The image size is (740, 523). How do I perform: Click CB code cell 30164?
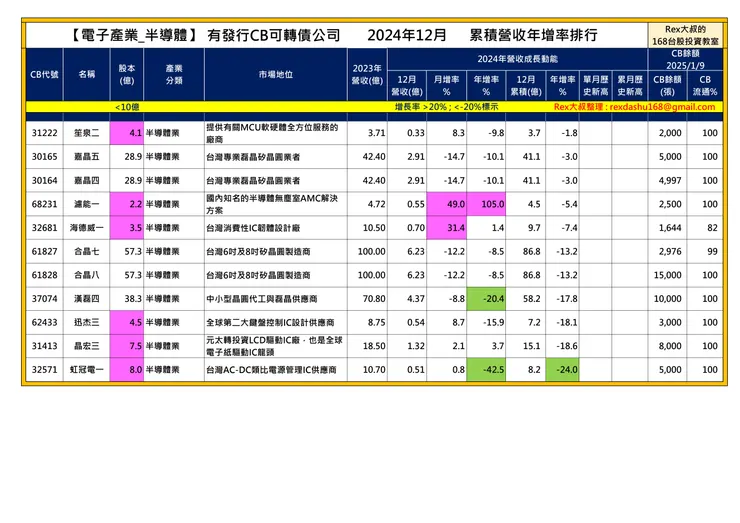coord(44,180)
